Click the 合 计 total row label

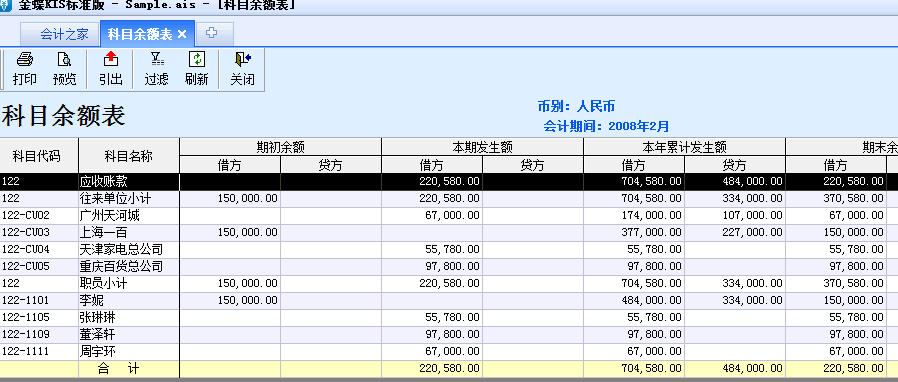point(118,369)
